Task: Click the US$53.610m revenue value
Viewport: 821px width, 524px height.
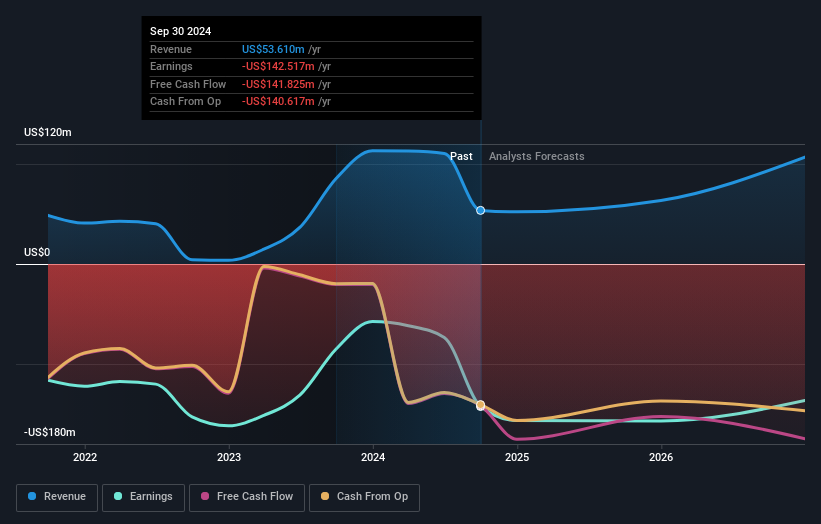Action: pos(273,49)
